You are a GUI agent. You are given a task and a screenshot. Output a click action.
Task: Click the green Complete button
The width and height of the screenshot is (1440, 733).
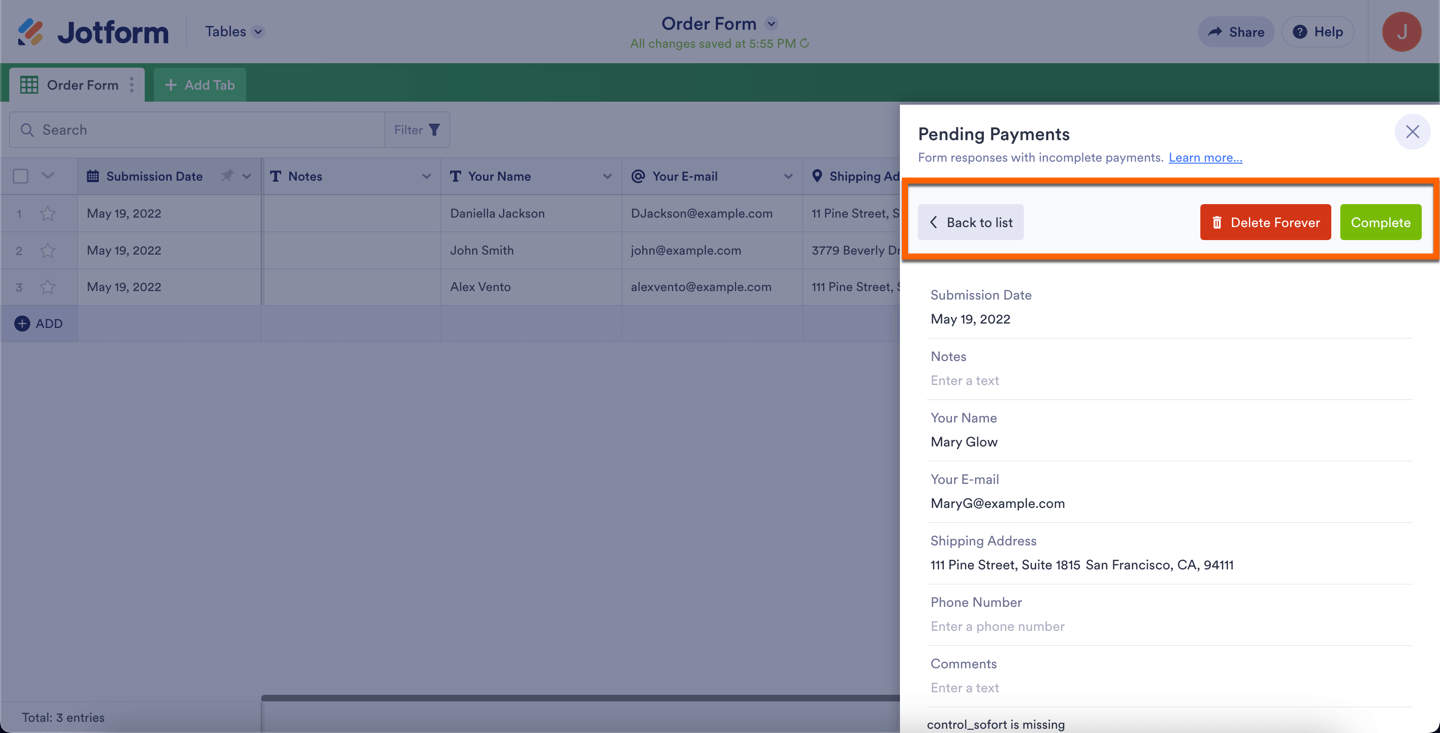click(x=1380, y=222)
